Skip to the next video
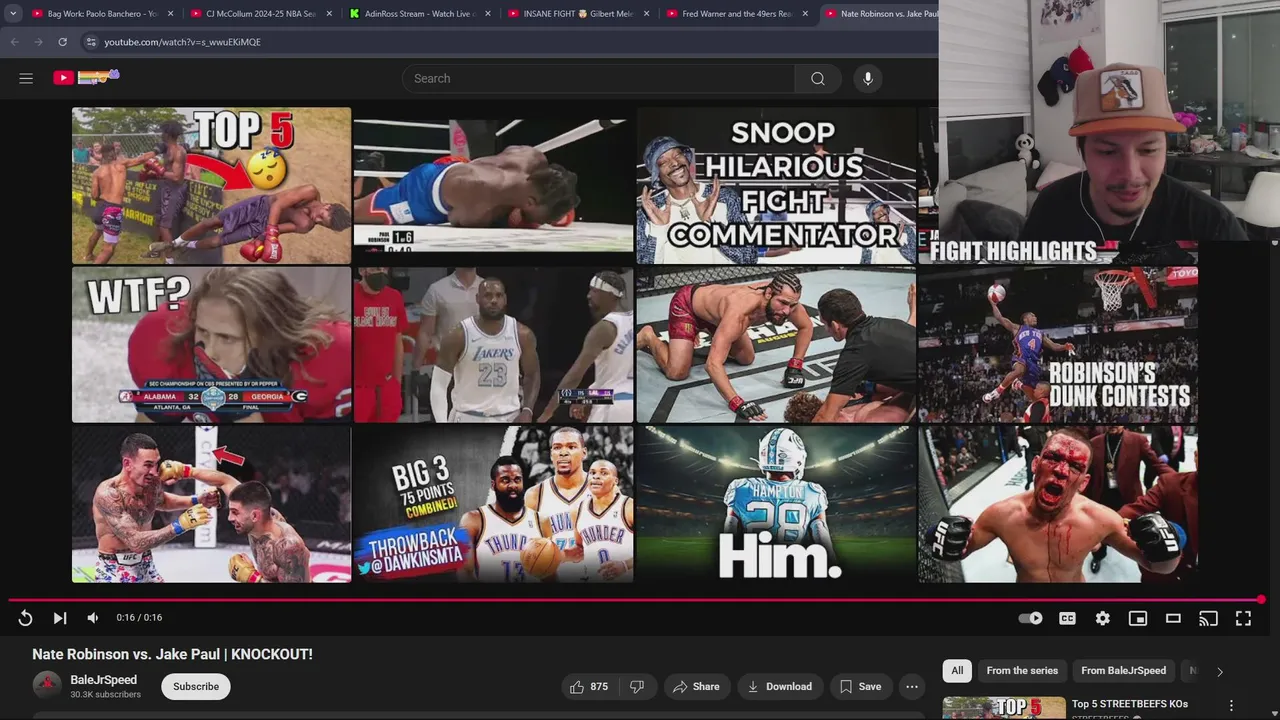 (x=60, y=618)
